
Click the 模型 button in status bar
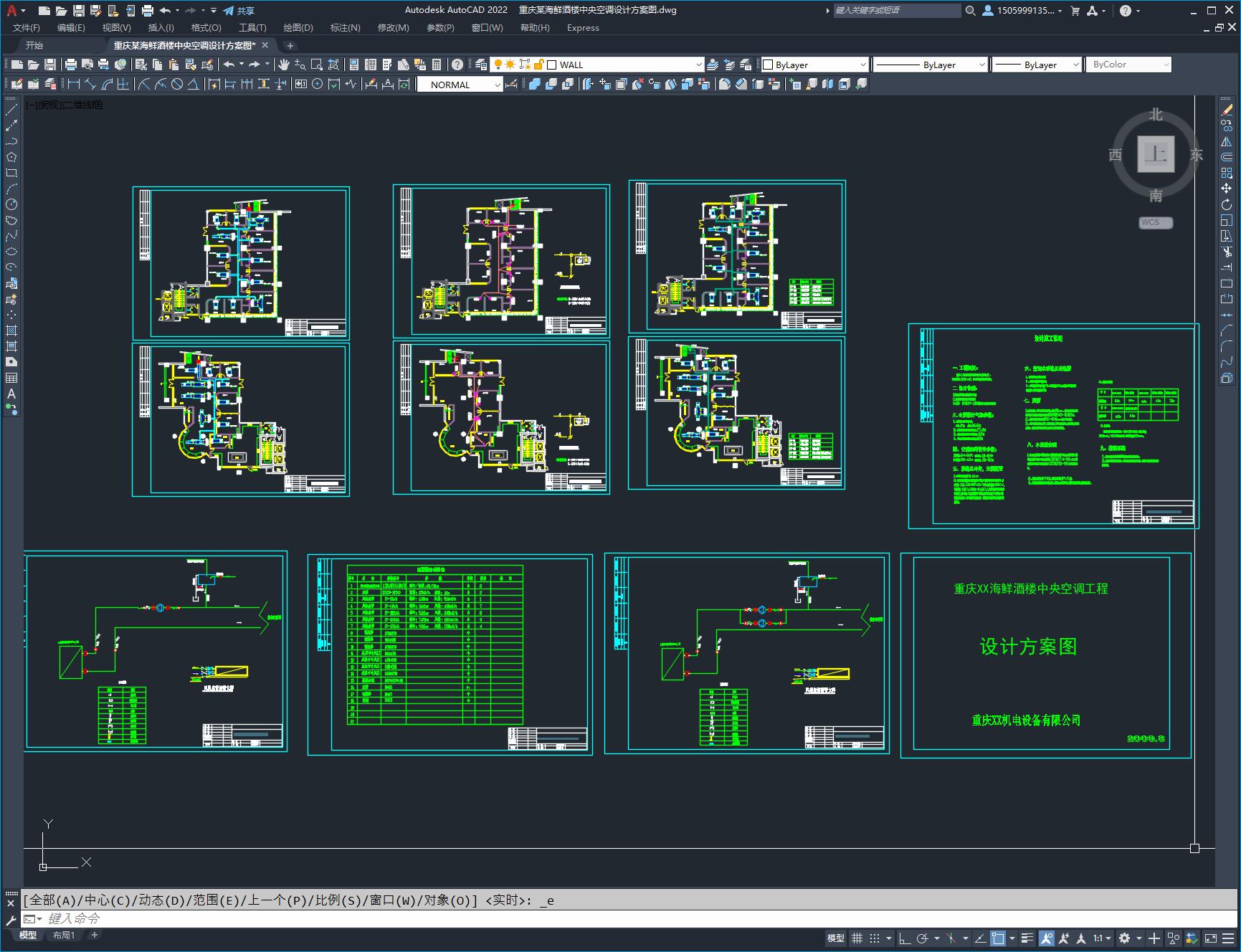tap(835, 938)
